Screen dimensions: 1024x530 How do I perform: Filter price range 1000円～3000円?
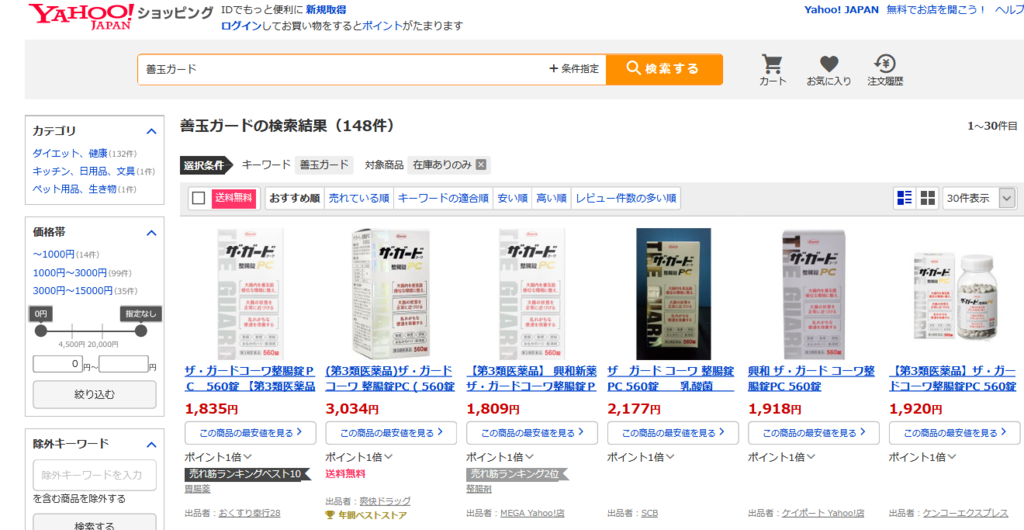tap(70, 272)
